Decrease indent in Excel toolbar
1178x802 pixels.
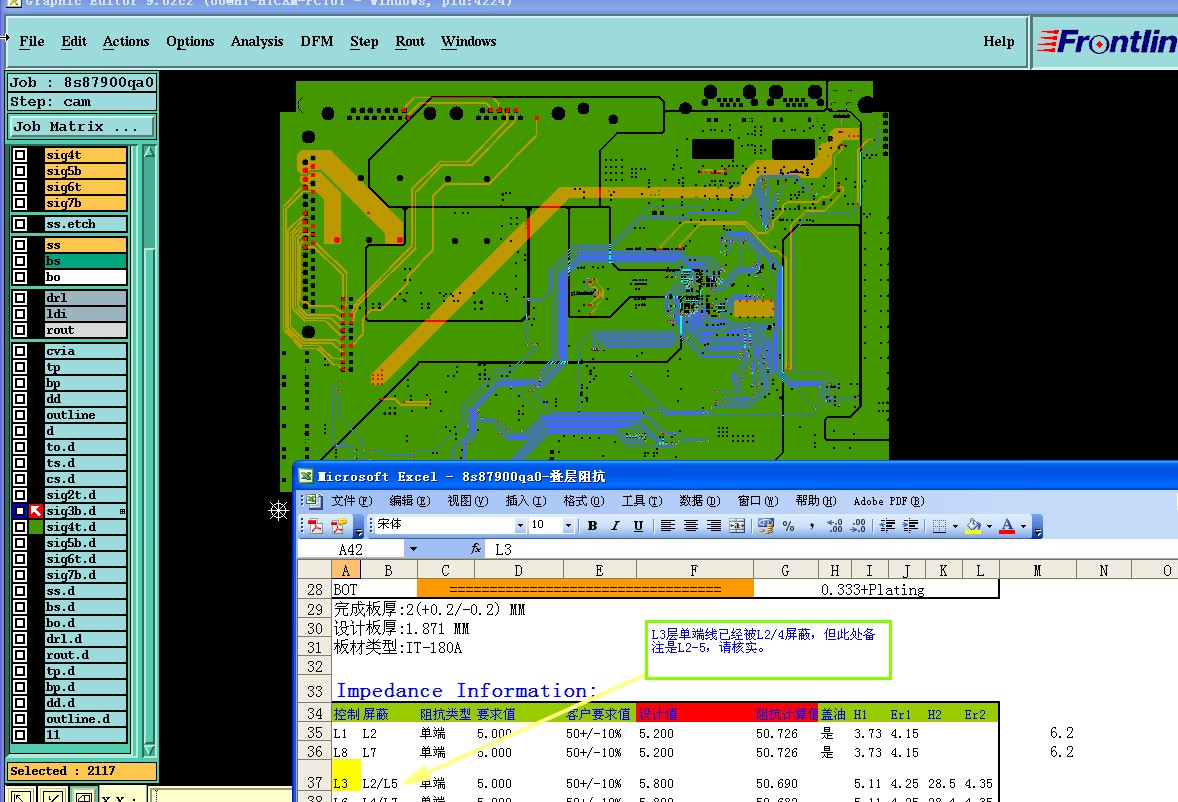(887, 526)
